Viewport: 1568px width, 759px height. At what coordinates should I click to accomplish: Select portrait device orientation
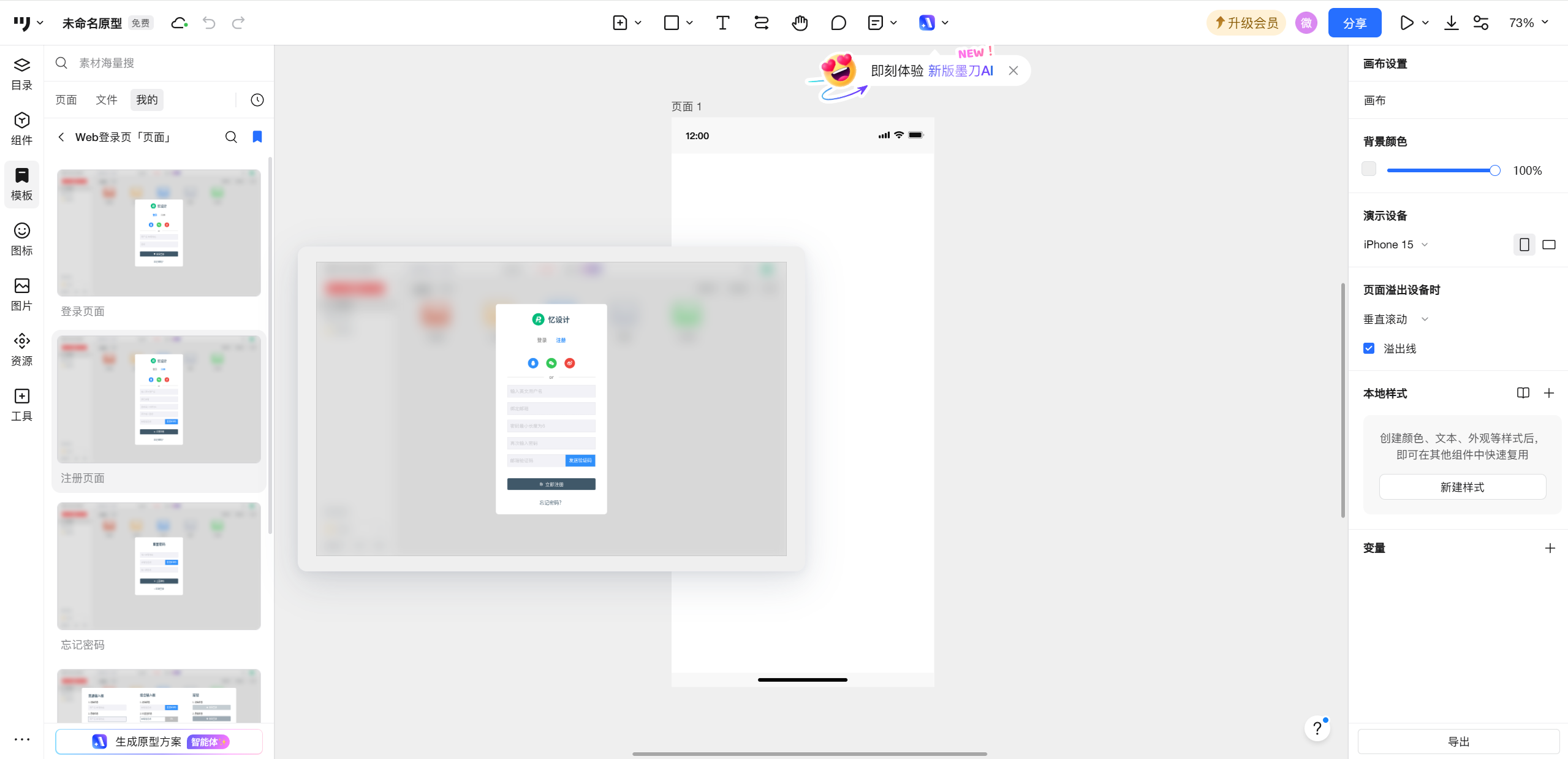point(1524,245)
